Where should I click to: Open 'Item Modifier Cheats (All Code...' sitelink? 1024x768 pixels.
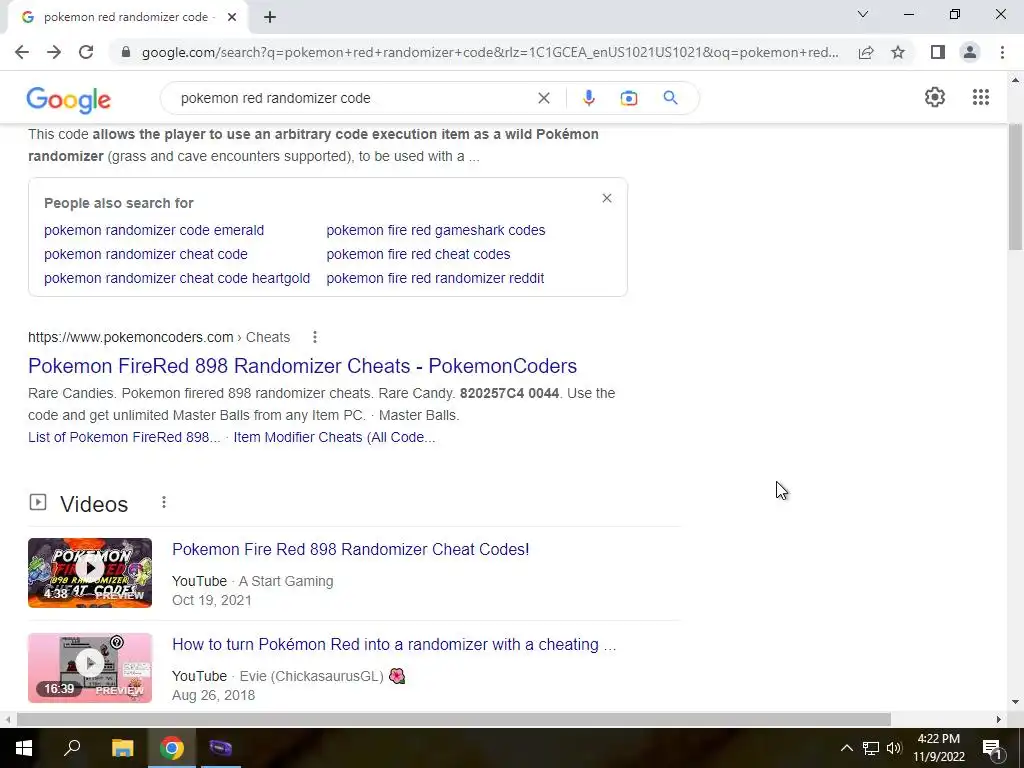coord(334,437)
